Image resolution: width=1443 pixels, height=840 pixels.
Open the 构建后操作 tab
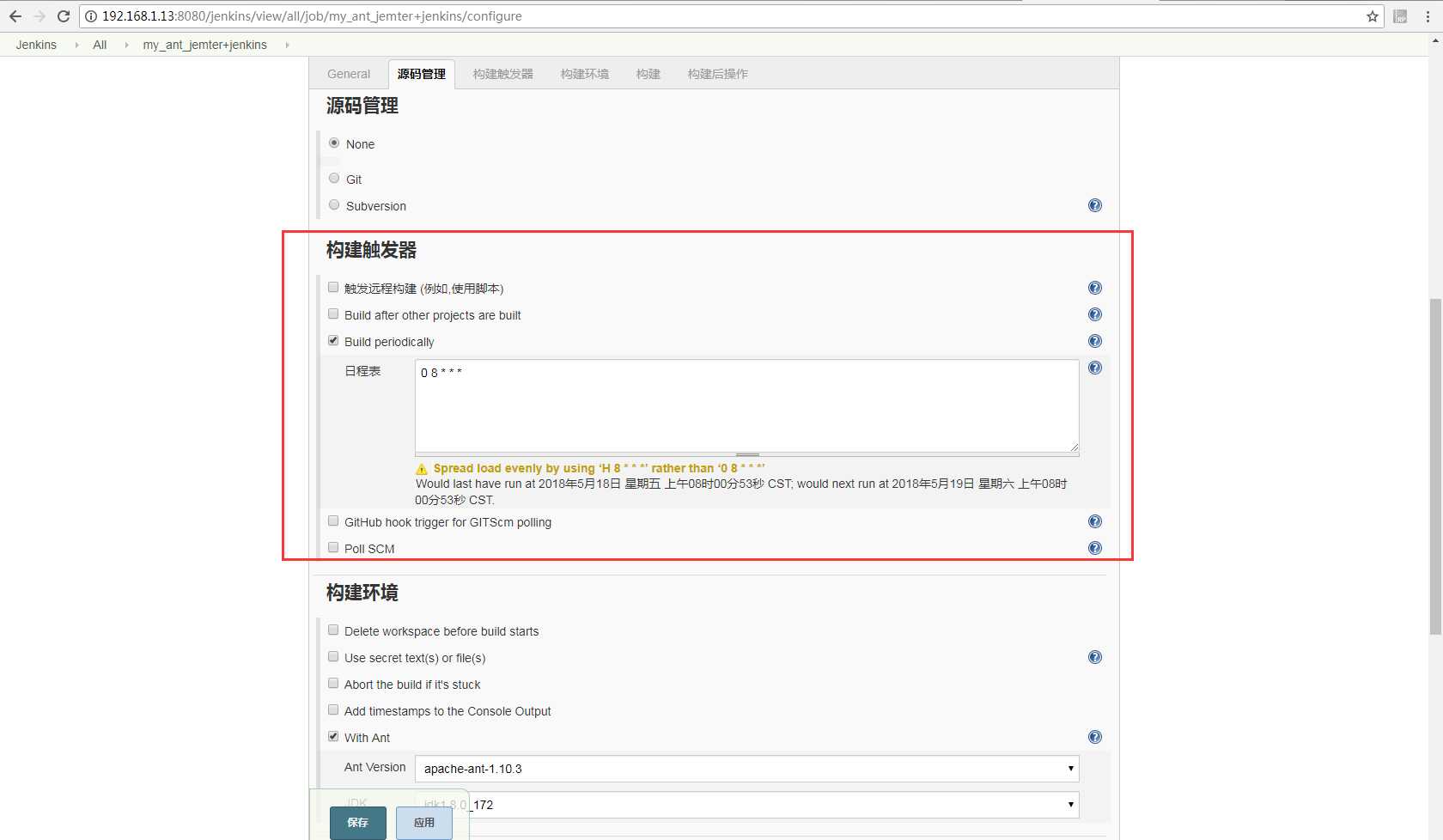[x=718, y=74]
